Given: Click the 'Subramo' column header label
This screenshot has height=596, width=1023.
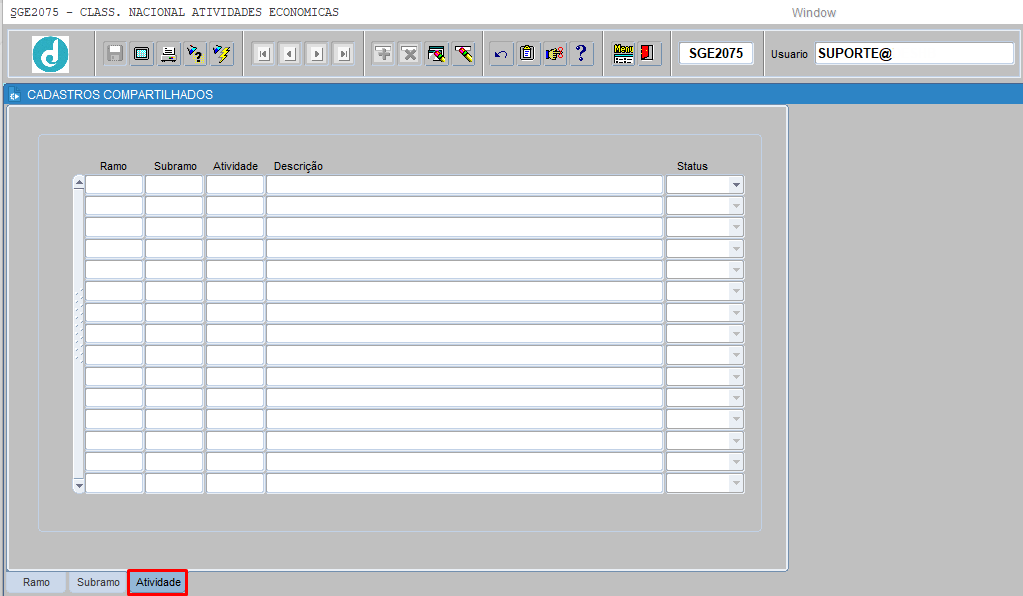Looking at the screenshot, I should (176, 166).
